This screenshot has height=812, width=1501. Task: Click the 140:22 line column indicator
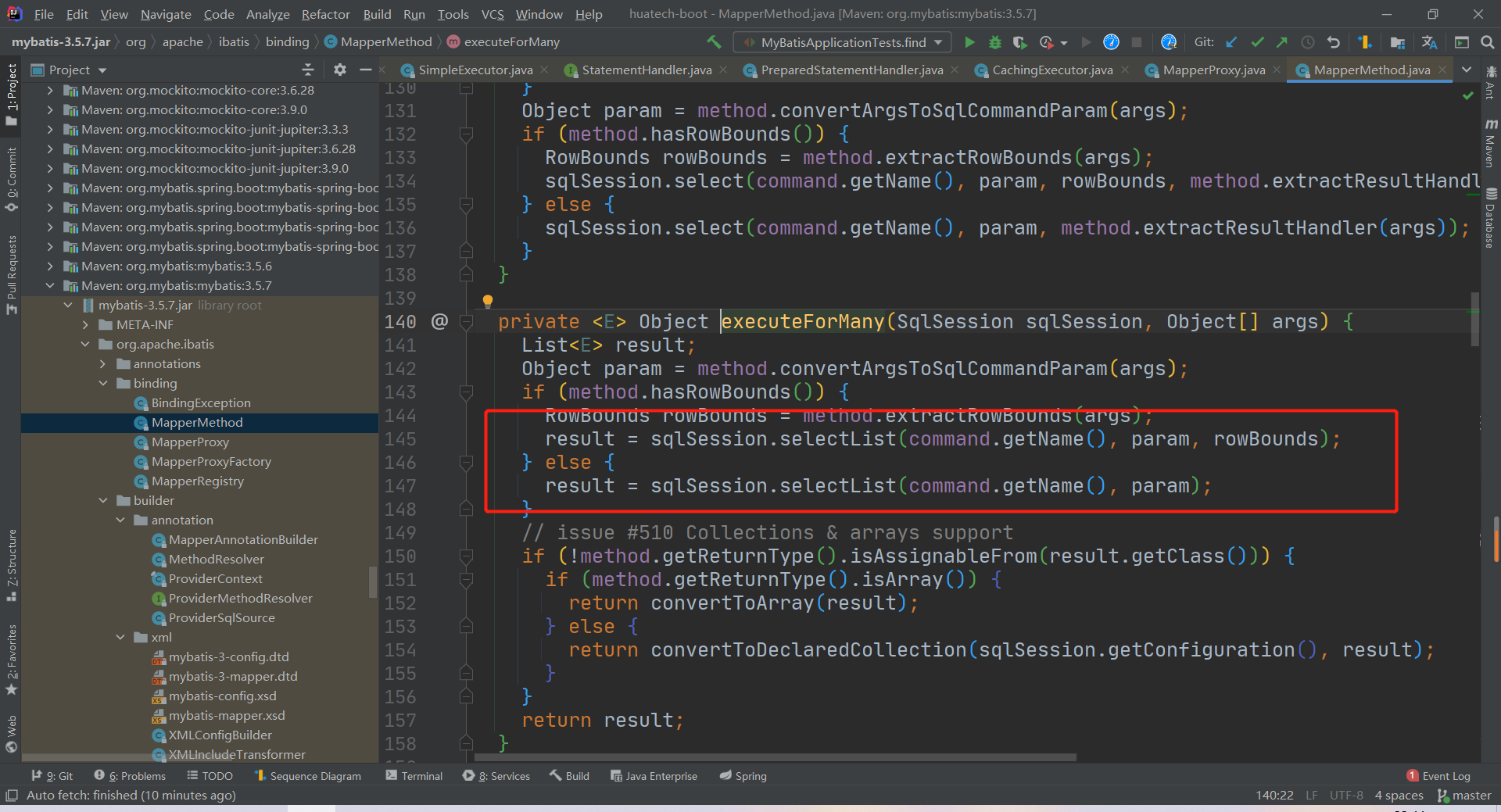pos(1274,796)
